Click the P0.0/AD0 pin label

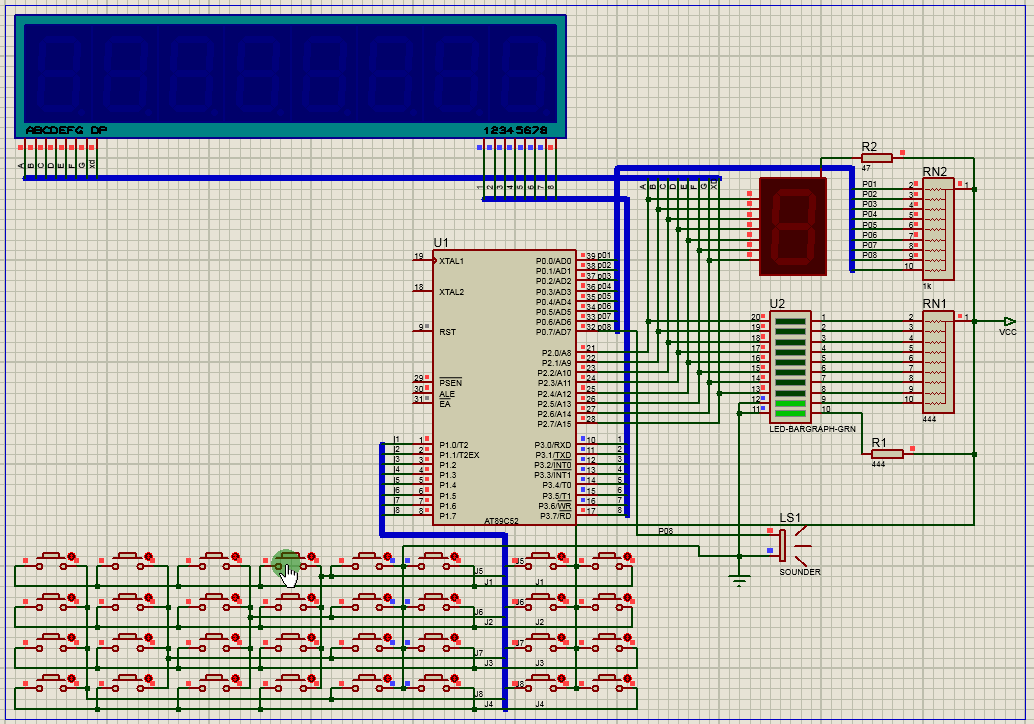tap(553, 261)
